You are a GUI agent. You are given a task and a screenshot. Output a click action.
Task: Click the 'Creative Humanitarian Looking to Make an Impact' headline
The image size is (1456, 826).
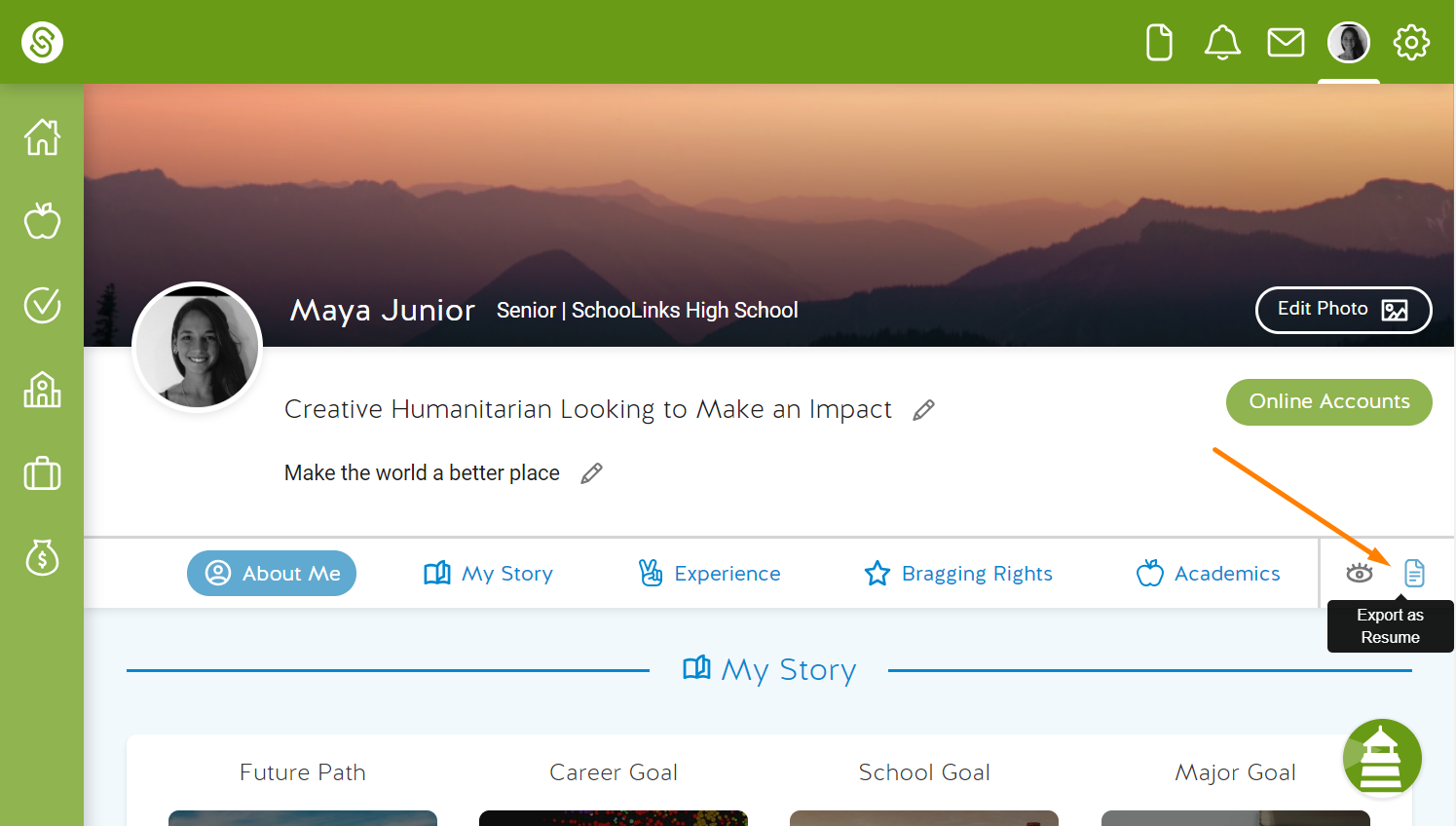point(588,409)
